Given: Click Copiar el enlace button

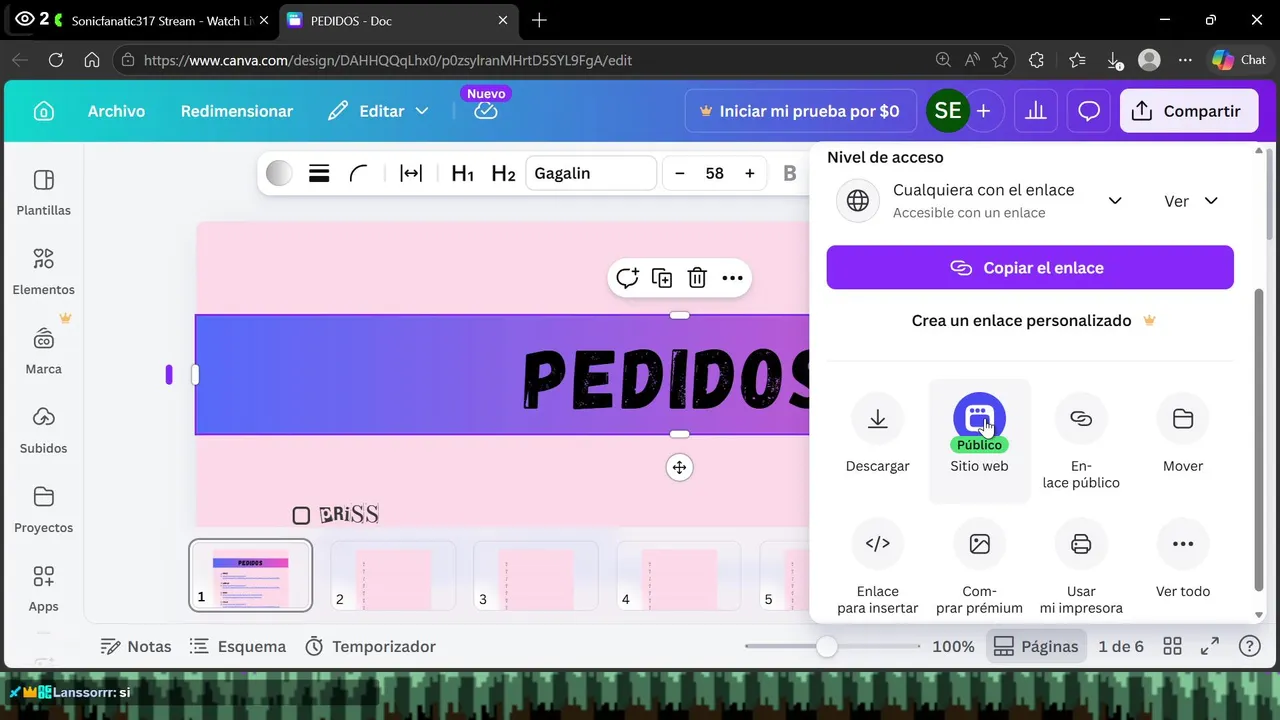Looking at the screenshot, I should pyautogui.click(x=1030, y=268).
